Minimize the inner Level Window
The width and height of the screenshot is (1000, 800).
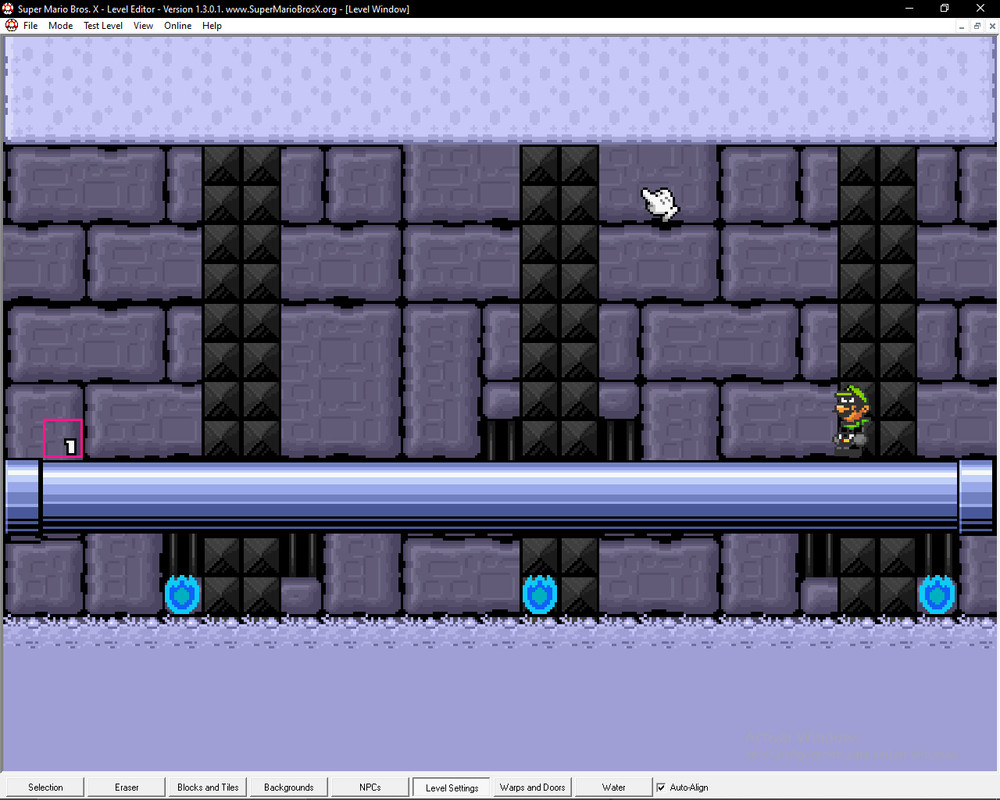tap(962, 26)
